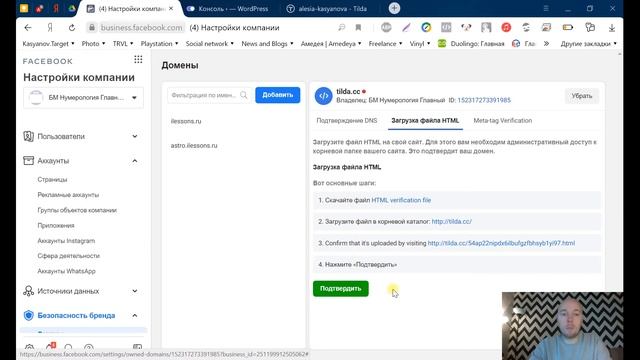Open the TRVL bookmarks folder
The image size is (640, 360).
[x=122, y=43]
